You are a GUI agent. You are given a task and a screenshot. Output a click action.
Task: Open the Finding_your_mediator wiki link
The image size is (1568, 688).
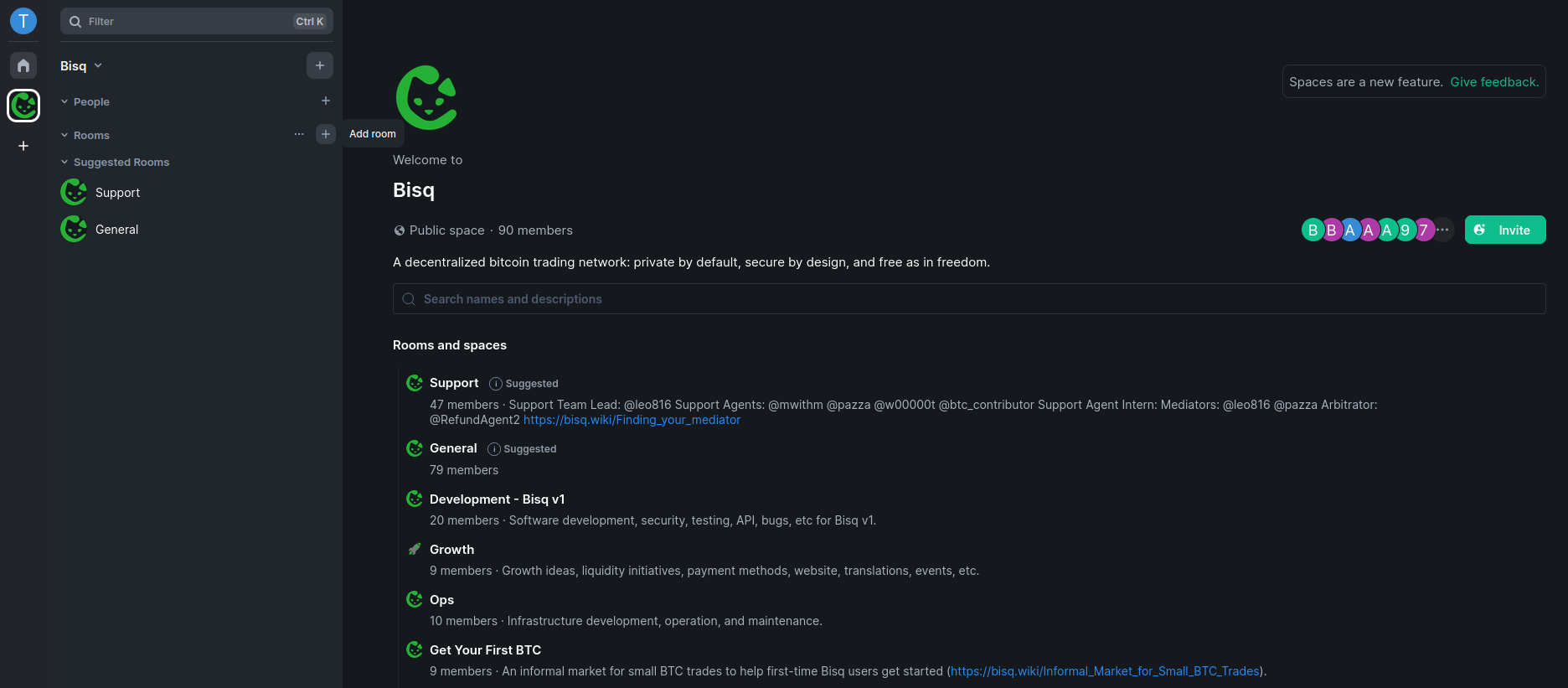[632, 420]
